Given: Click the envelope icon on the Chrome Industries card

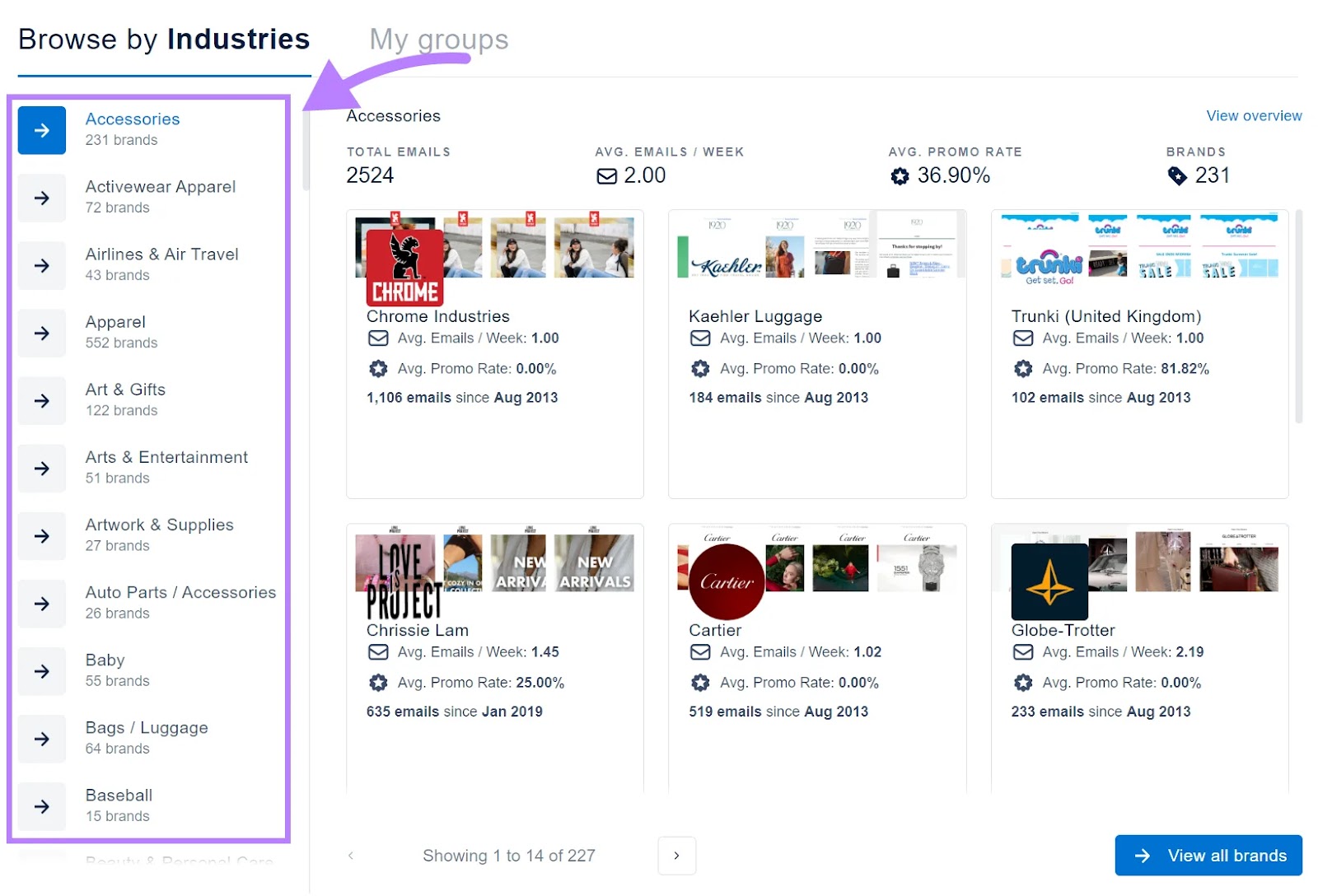Looking at the screenshot, I should tap(377, 338).
